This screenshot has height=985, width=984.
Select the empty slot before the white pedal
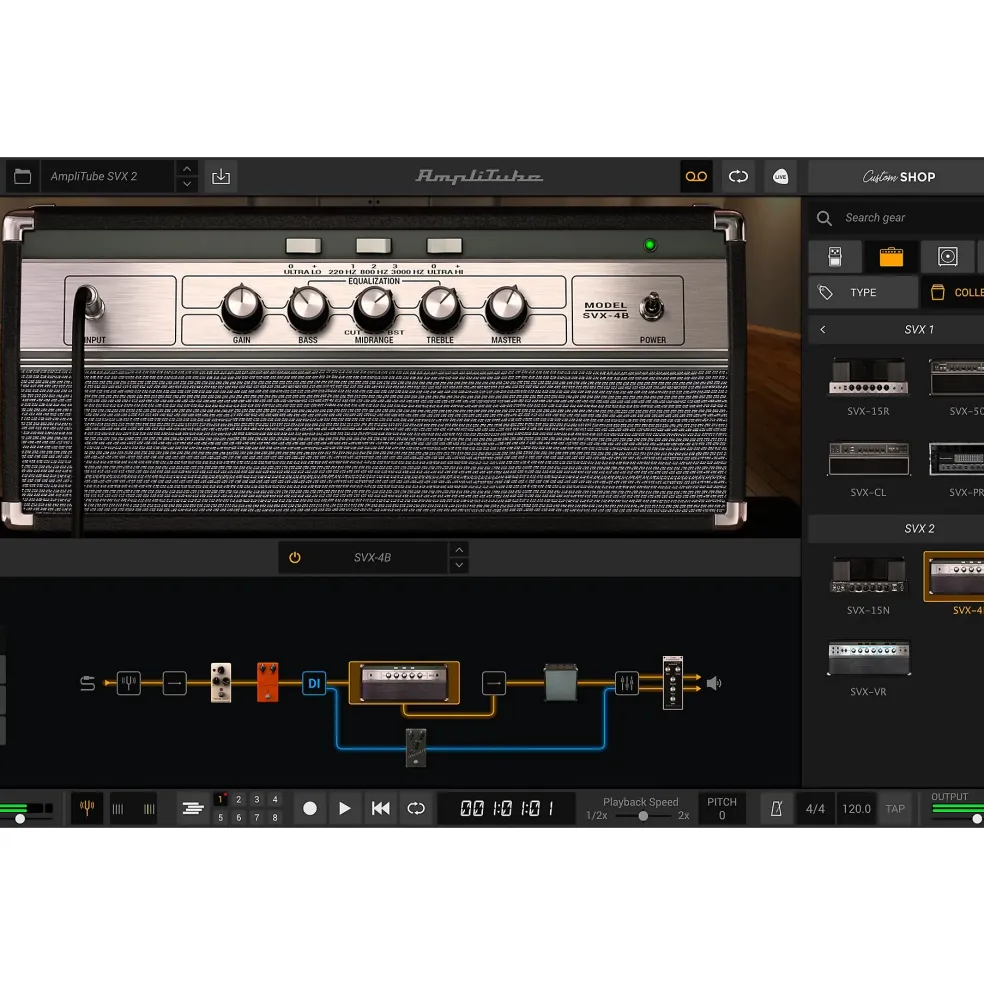175,683
